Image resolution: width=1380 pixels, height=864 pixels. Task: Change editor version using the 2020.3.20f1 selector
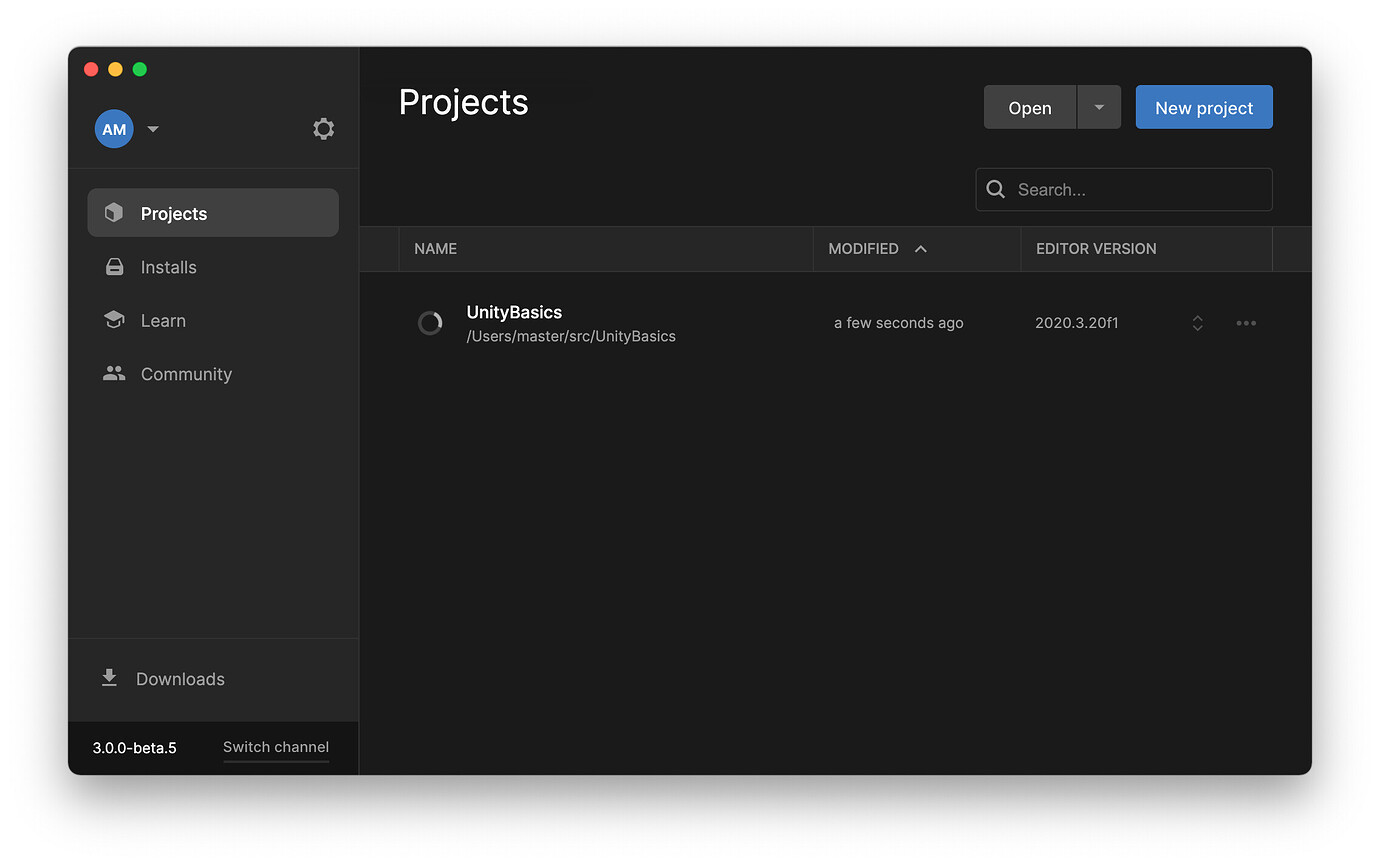(x=1197, y=322)
